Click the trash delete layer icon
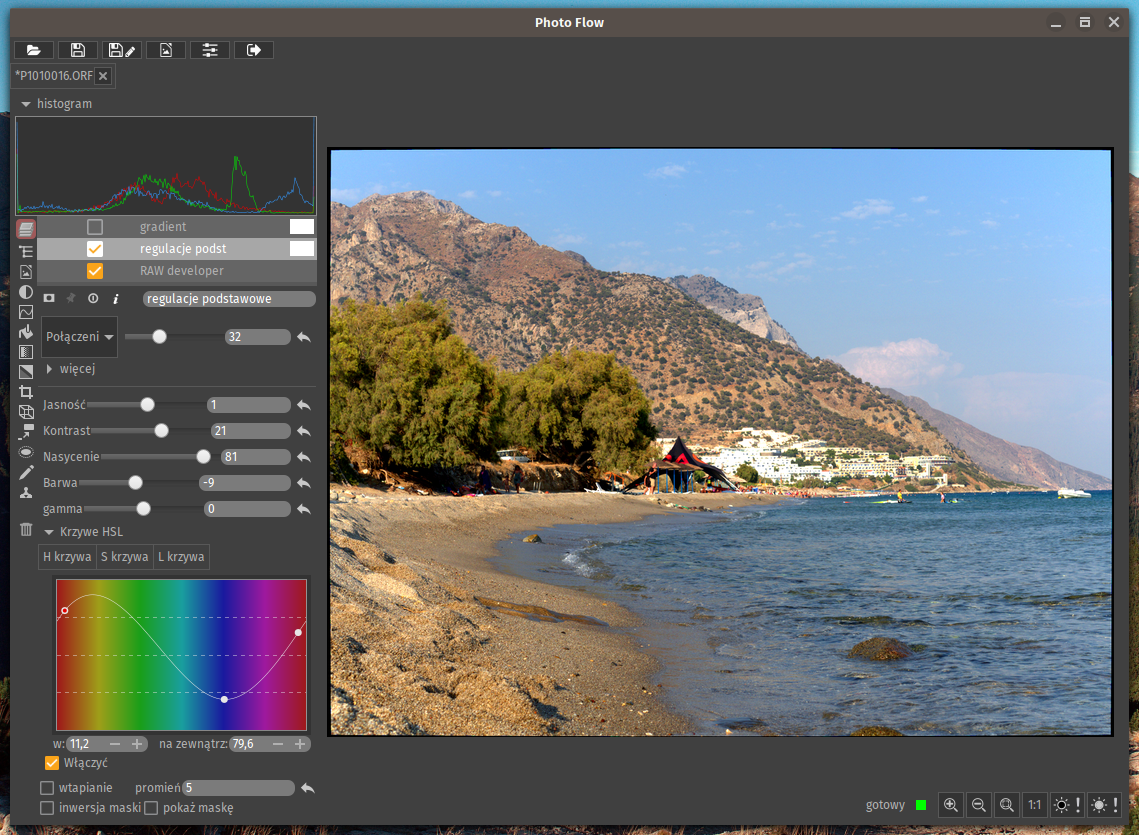The image size is (1139, 835). pos(26,529)
